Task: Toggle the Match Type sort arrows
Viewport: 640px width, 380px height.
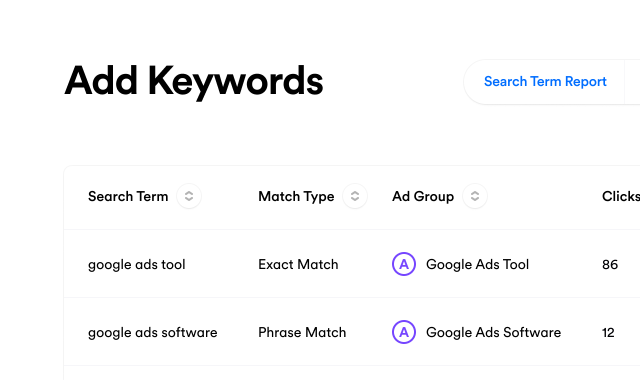Action: [355, 196]
